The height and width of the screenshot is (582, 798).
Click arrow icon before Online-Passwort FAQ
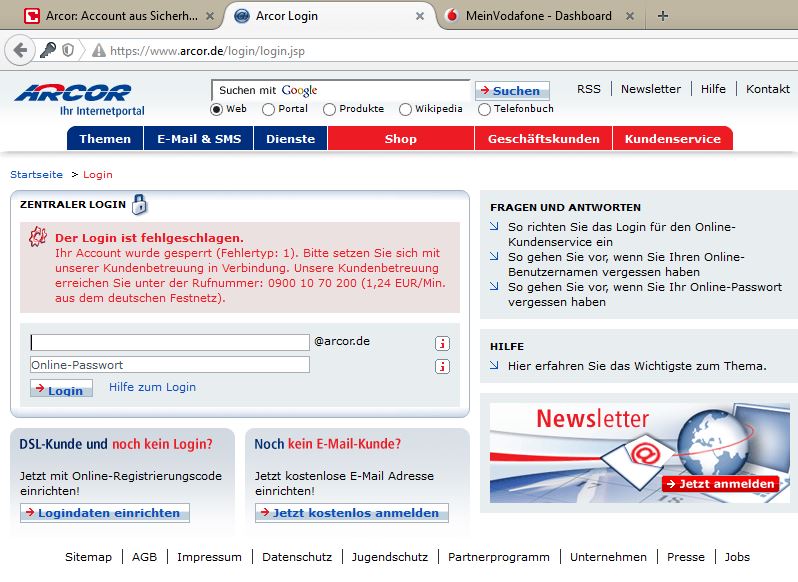[x=494, y=286]
